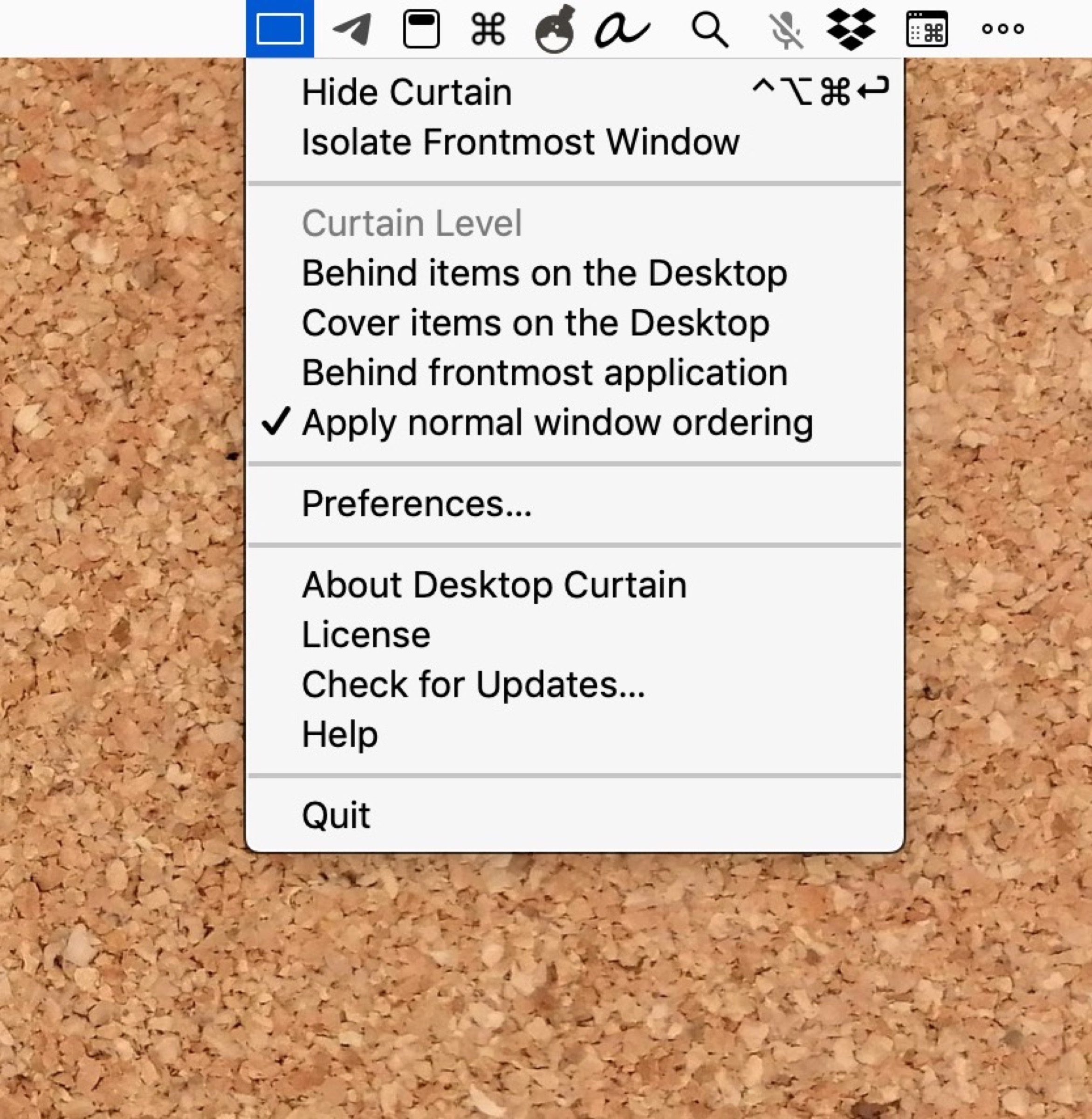
Task: Toggle checked Apply normal window ordering
Action: pyautogui.click(x=557, y=423)
